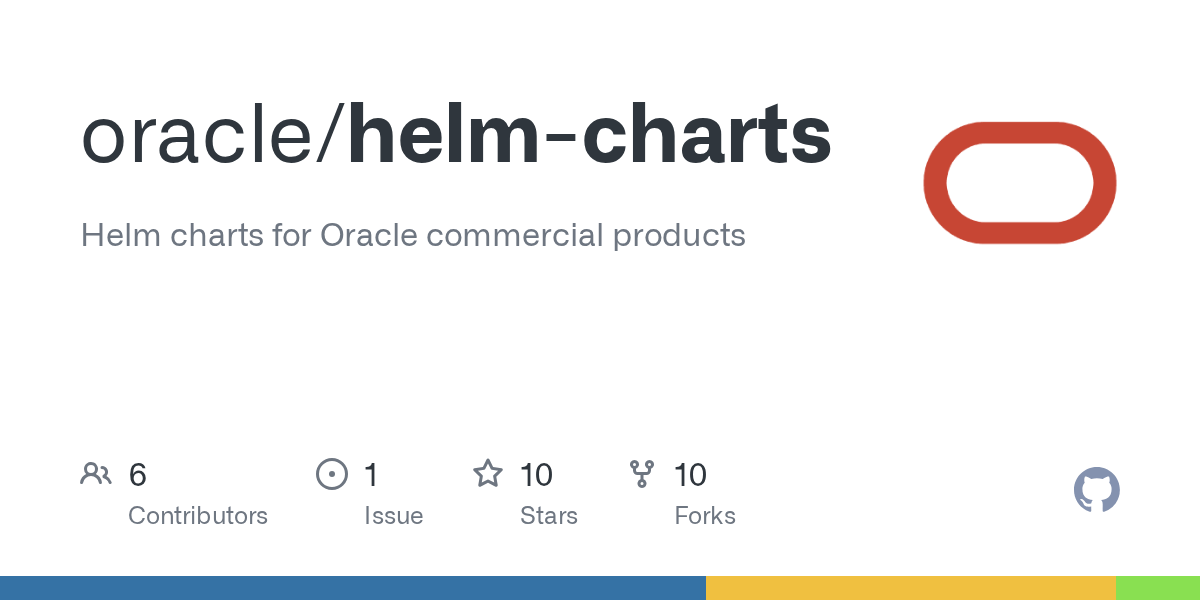Click the GitHub octocat logo

tap(1096, 490)
